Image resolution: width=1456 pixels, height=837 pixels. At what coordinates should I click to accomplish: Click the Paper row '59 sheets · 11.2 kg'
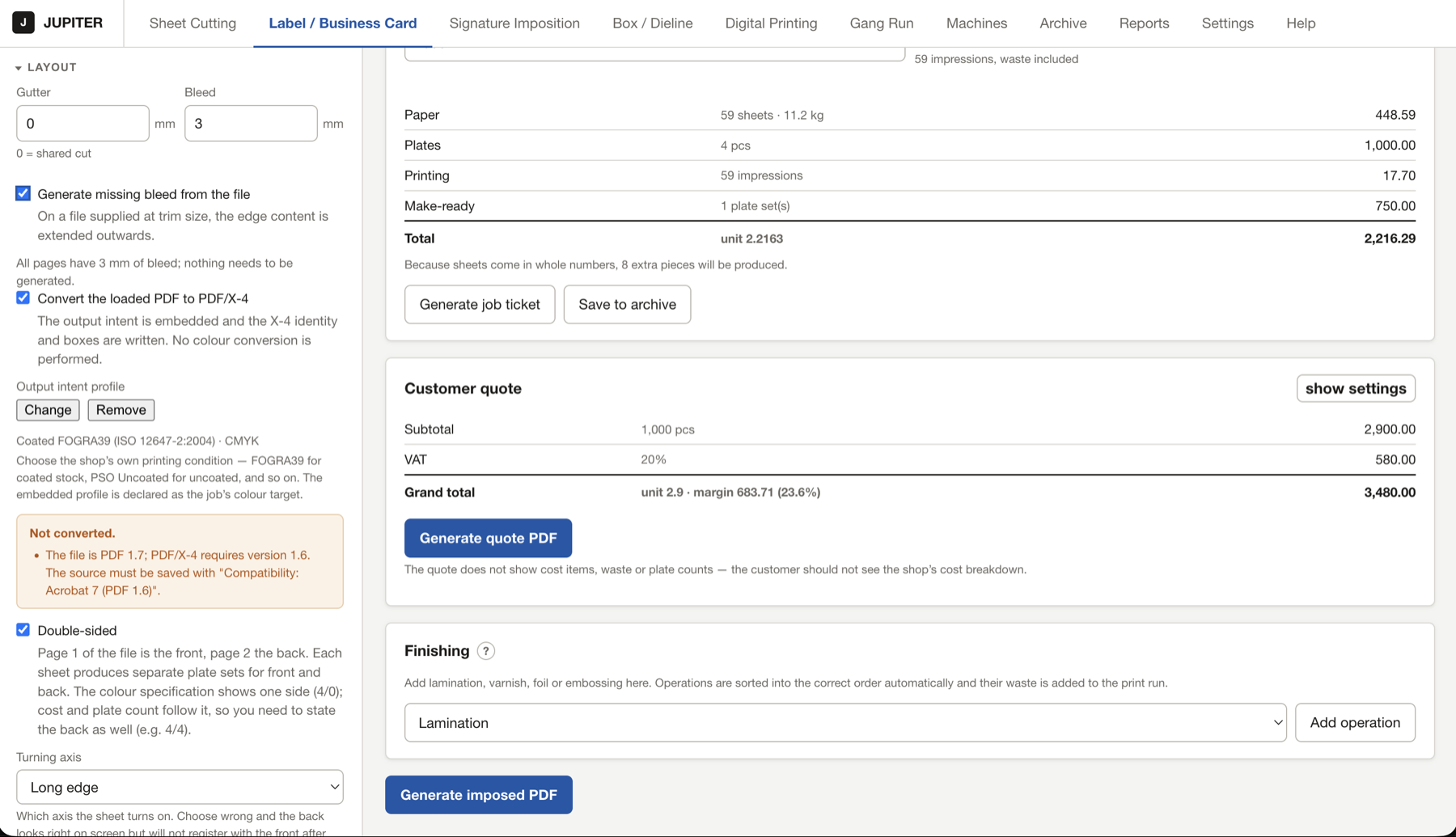pos(772,115)
